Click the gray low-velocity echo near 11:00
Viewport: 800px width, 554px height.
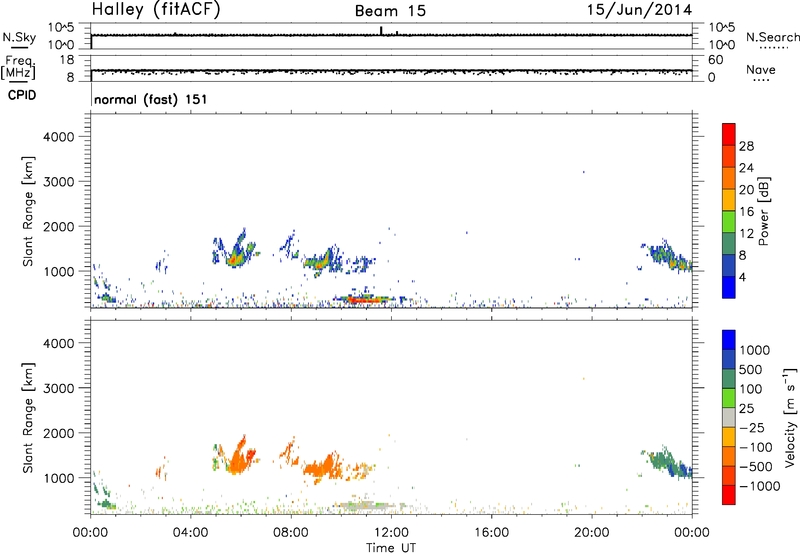(365, 506)
